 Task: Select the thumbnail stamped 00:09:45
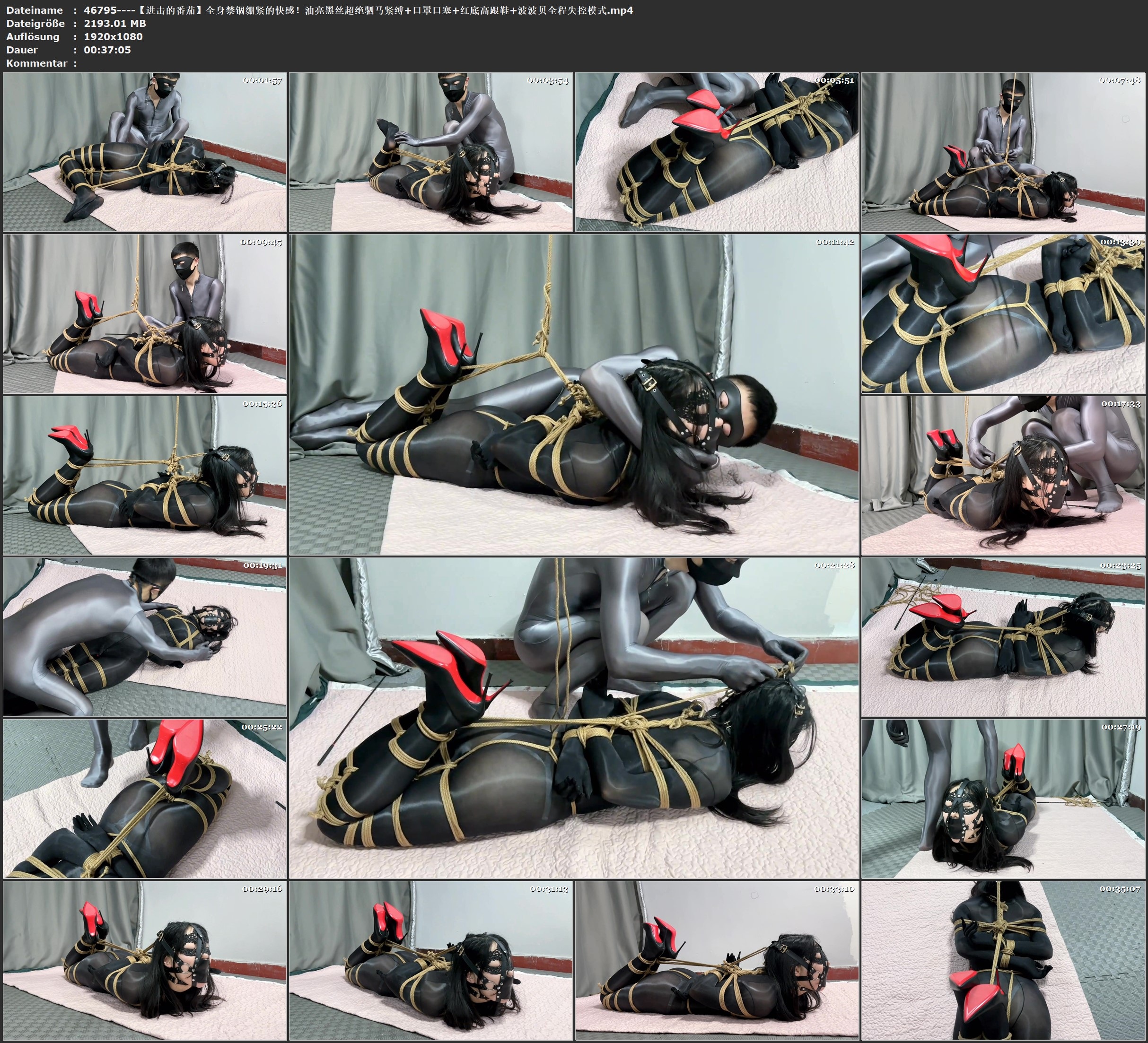(x=145, y=313)
